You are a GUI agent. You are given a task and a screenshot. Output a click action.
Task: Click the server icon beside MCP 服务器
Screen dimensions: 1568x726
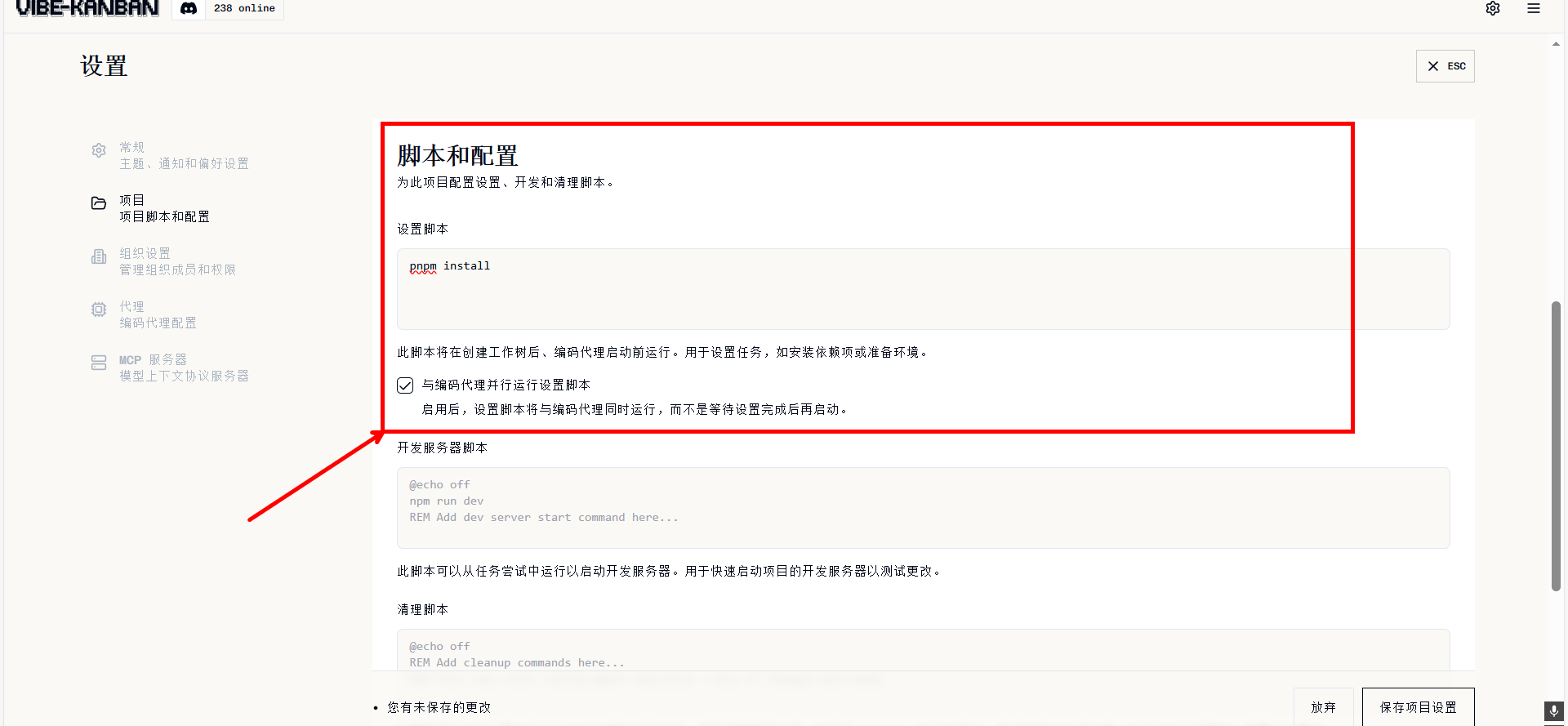[x=99, y=363]
